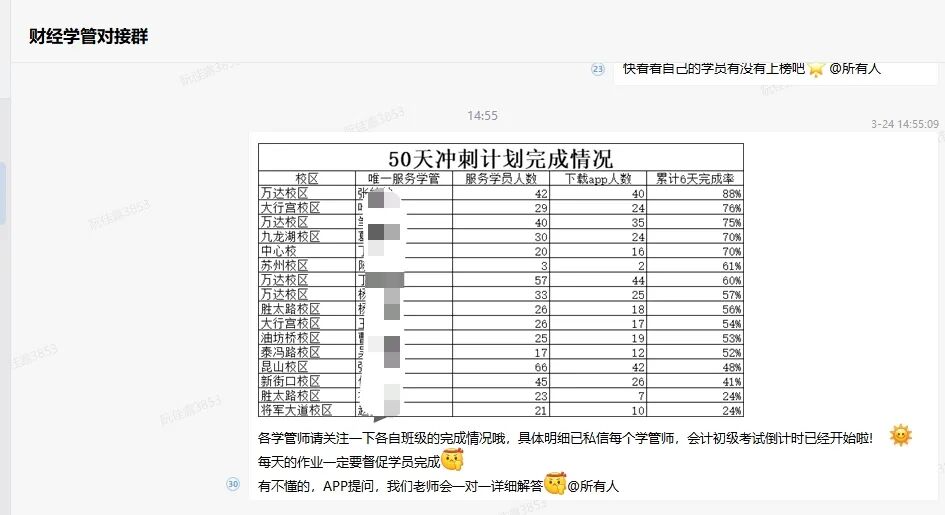
Task: Click the 九龙湖校区 cell
Action: (307, 237)
